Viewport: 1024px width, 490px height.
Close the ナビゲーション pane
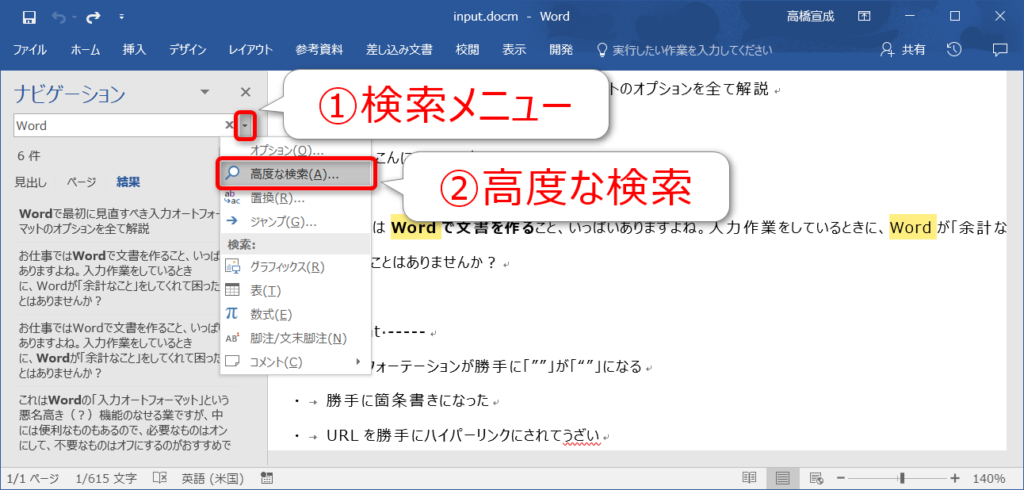click(x=246, y=93)
